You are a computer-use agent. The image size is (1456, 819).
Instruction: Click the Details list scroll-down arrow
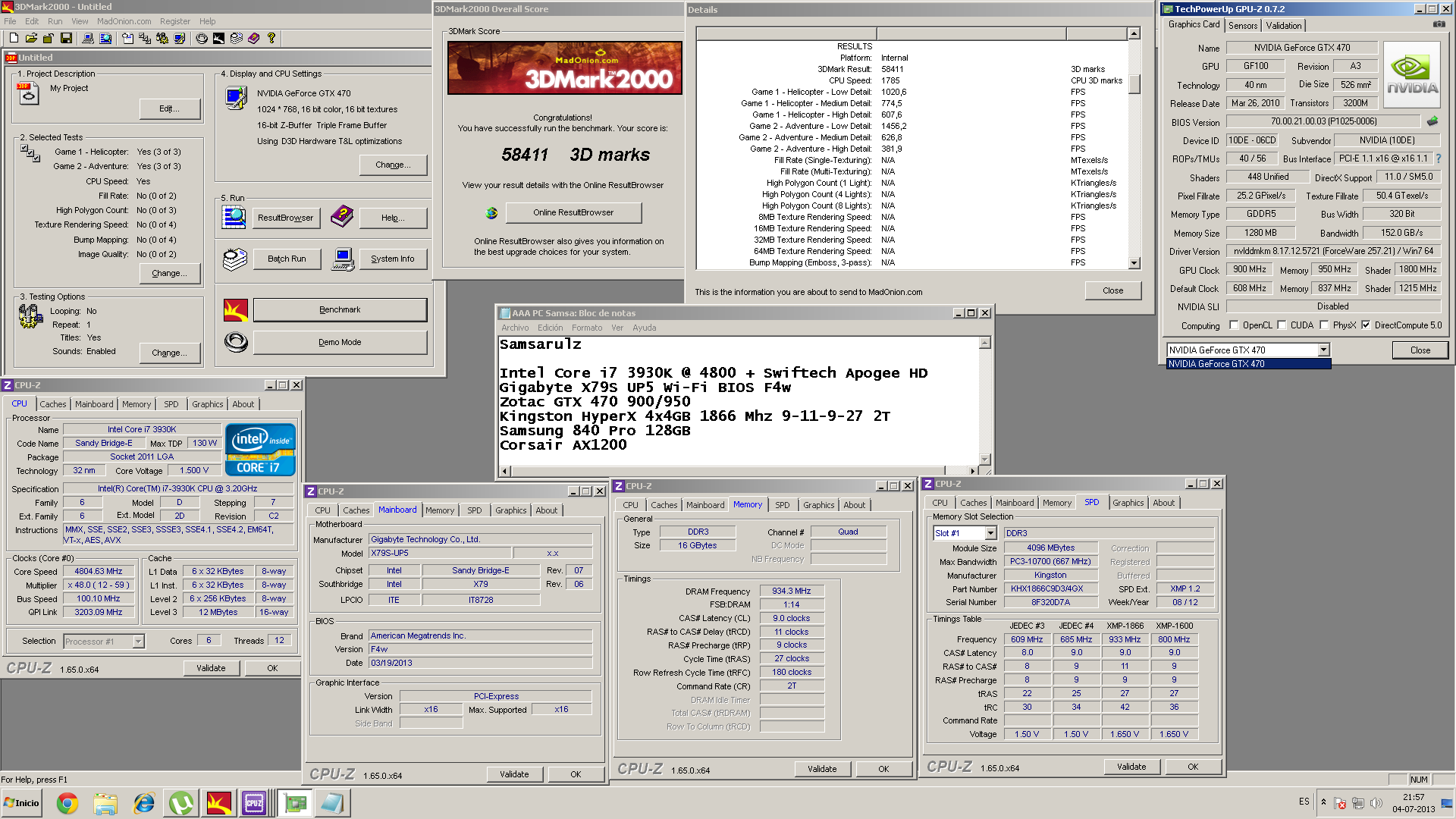point(1134,263)
